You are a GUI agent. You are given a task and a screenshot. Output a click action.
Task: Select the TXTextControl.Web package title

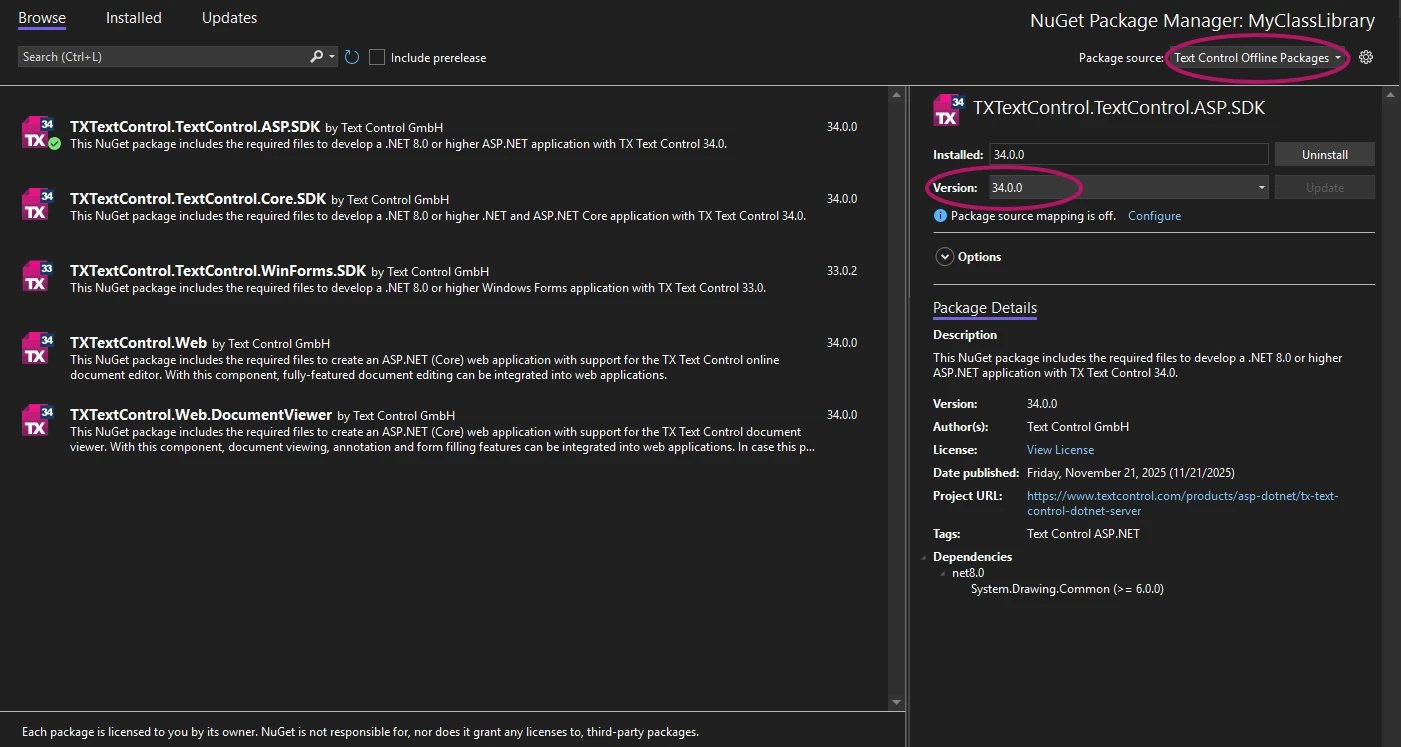coord(138,343)
